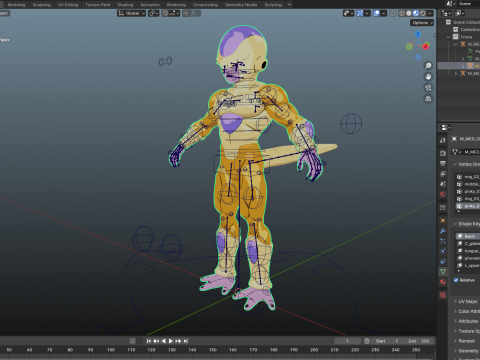Viewport: 480px width, 360px height.
Task: Switch to material preview shading
Action: [416, 13]
